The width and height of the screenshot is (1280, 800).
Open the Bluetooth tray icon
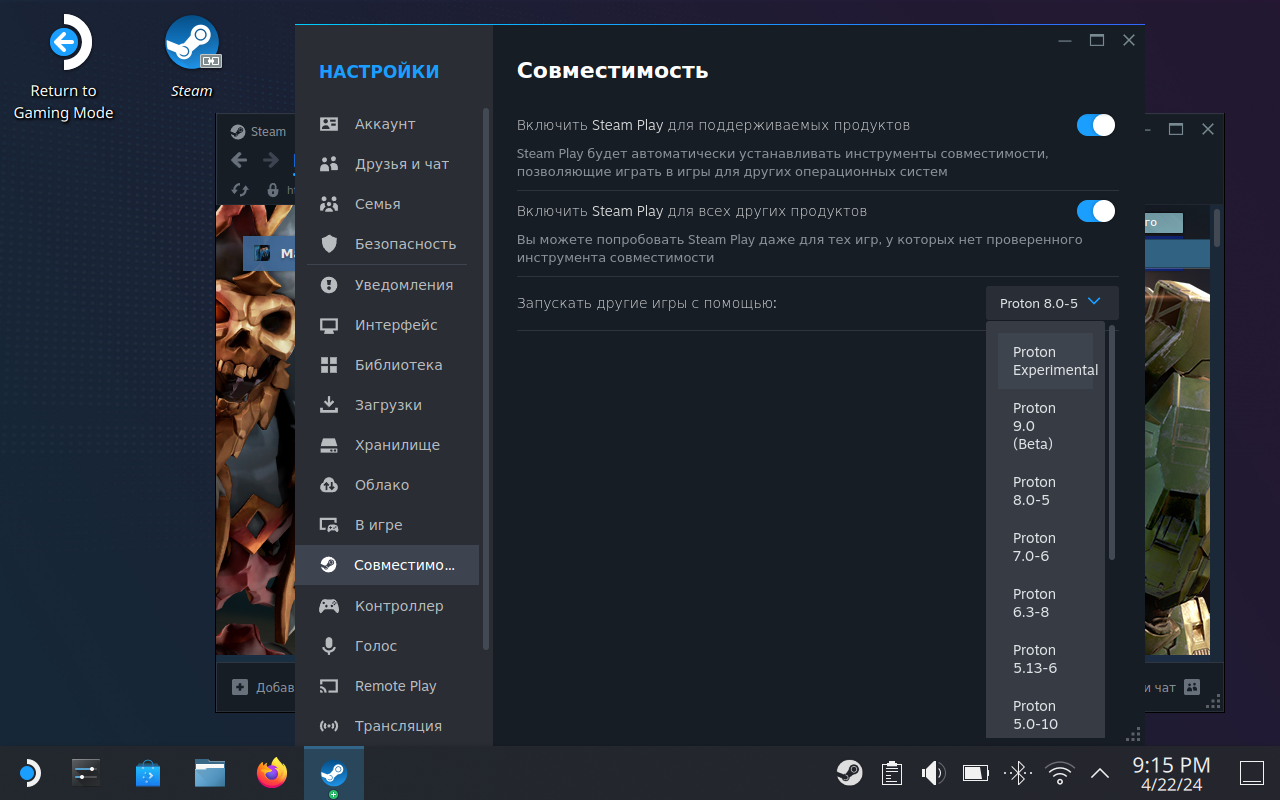1017,772
